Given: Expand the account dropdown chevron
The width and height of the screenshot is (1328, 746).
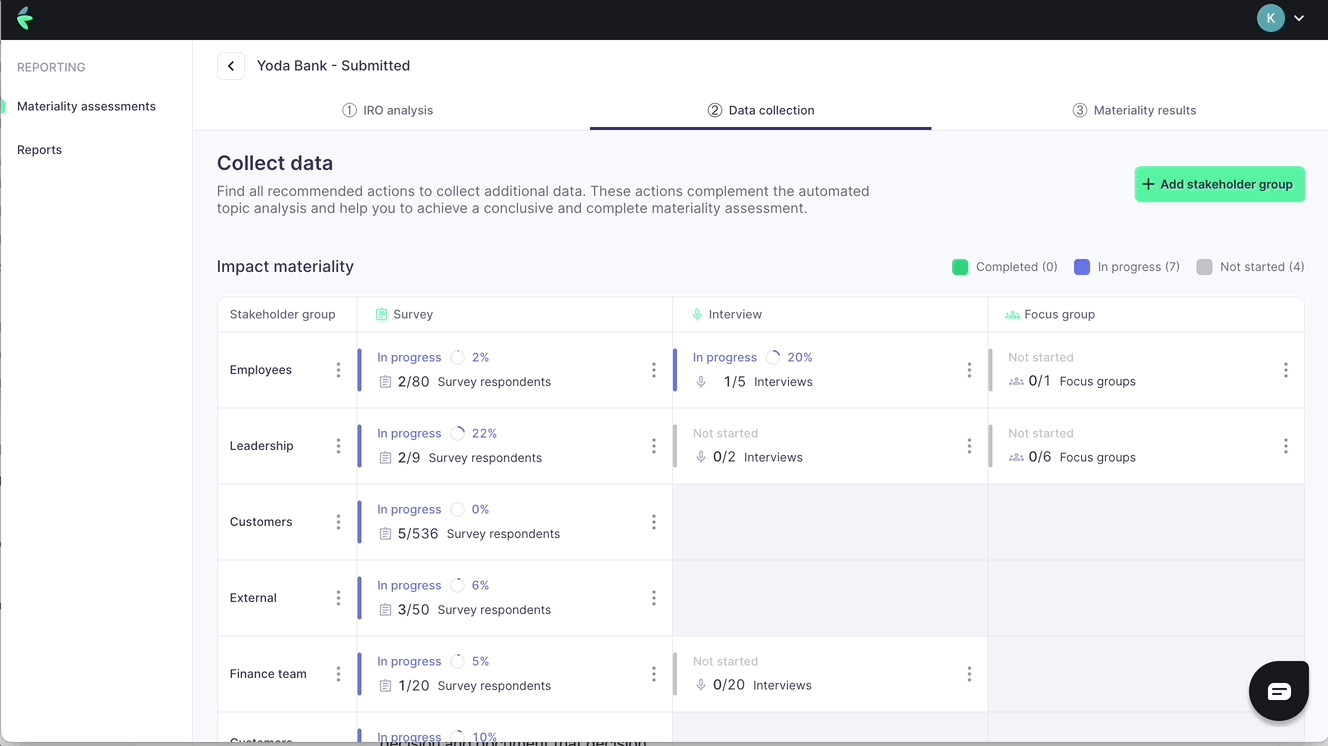Looking at the screenshot, I should [1299, 18].
